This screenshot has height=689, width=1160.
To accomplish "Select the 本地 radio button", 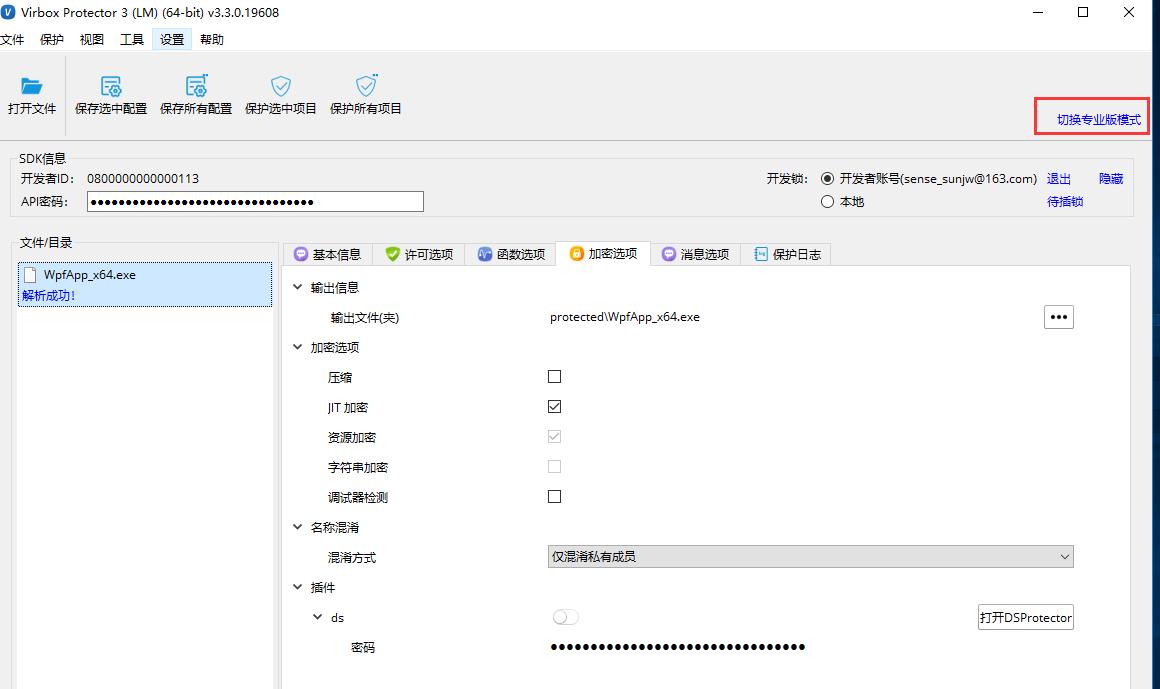I will (827, 201).
